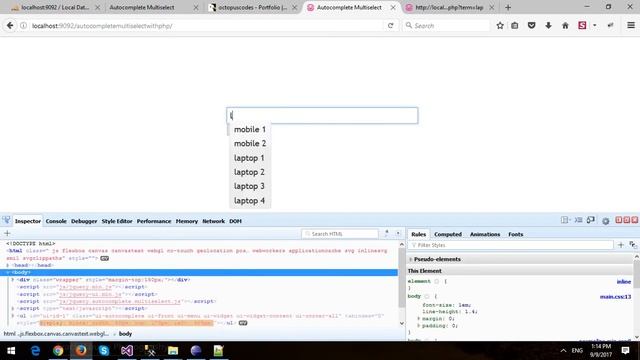Screen dimensions: 640x360
Task: Click the Pocket shield icon
Action: [x=531, y=25]
